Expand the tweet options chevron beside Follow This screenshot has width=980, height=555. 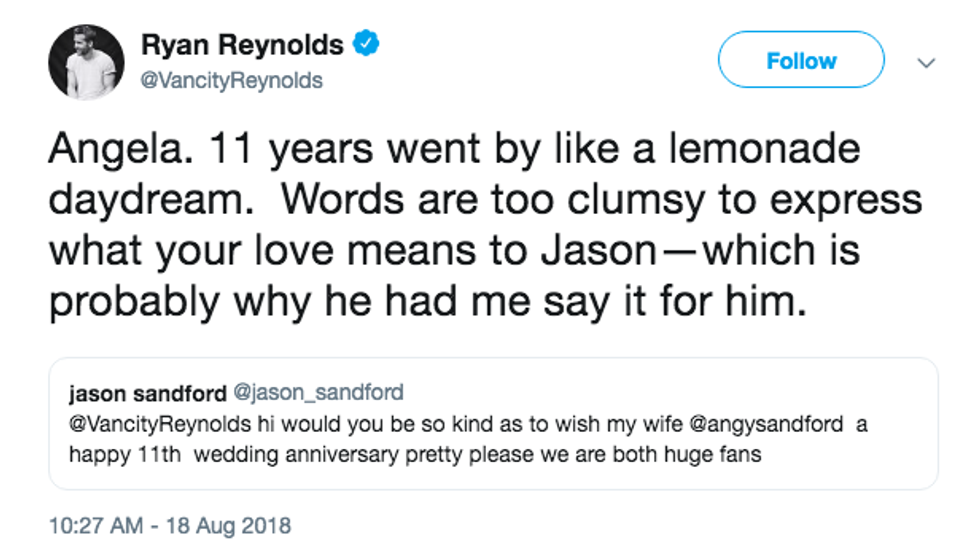tap(926, 62)
